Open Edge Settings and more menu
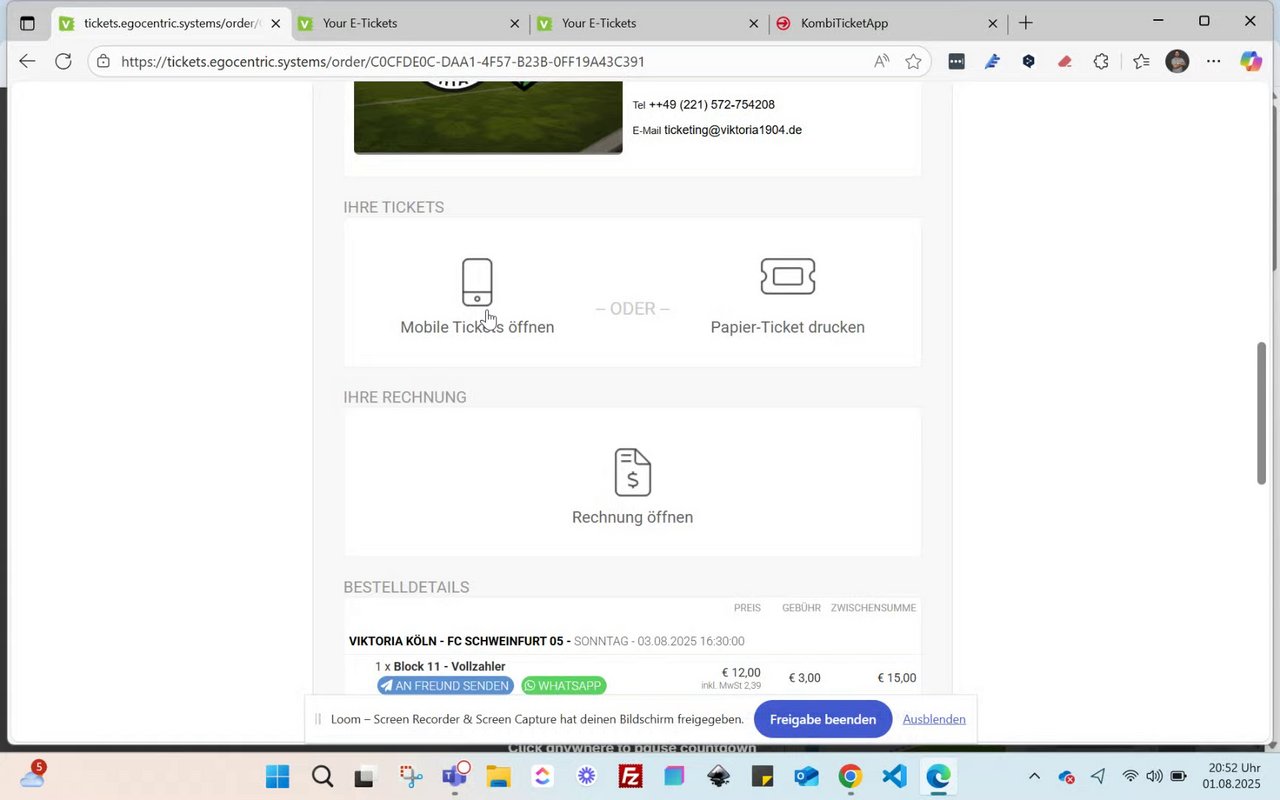The width and height of the screenshot is (1280, 800). click(1213, 61)
